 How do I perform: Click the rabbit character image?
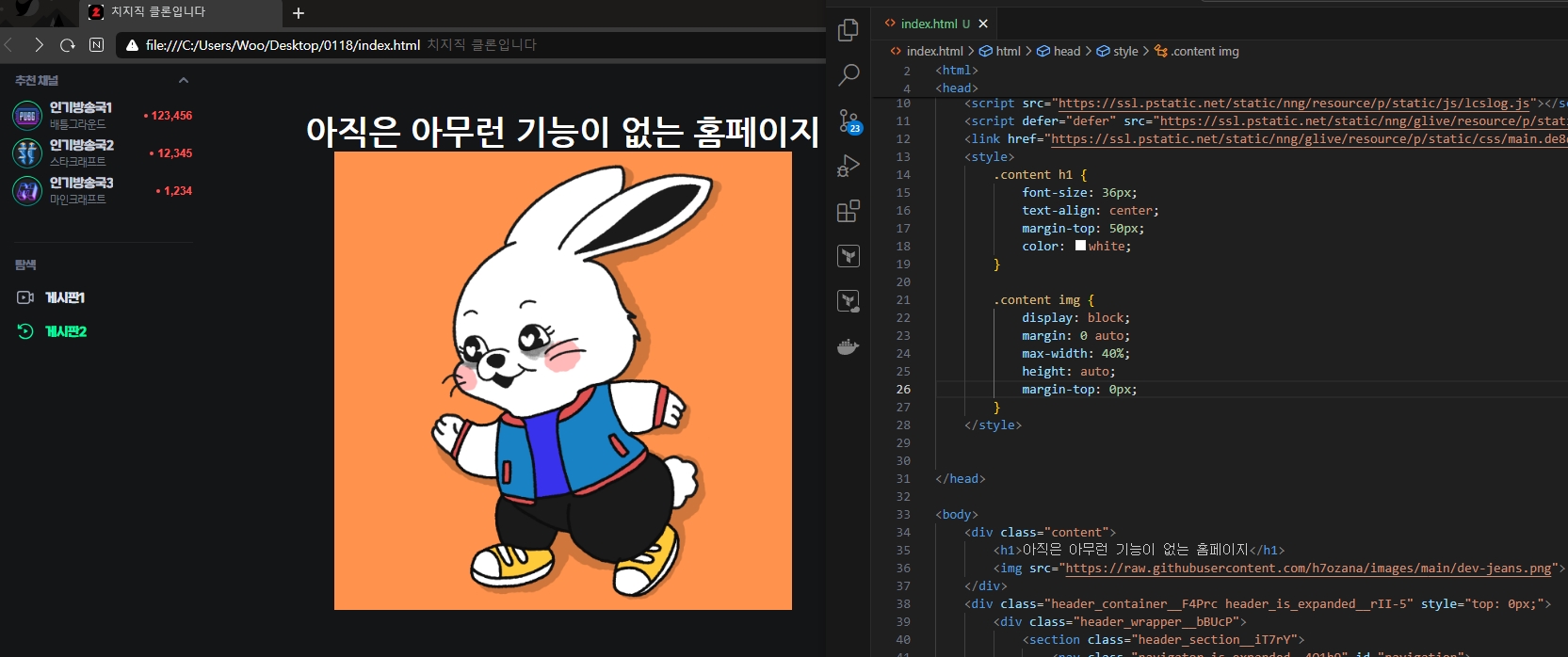[563, 381]
